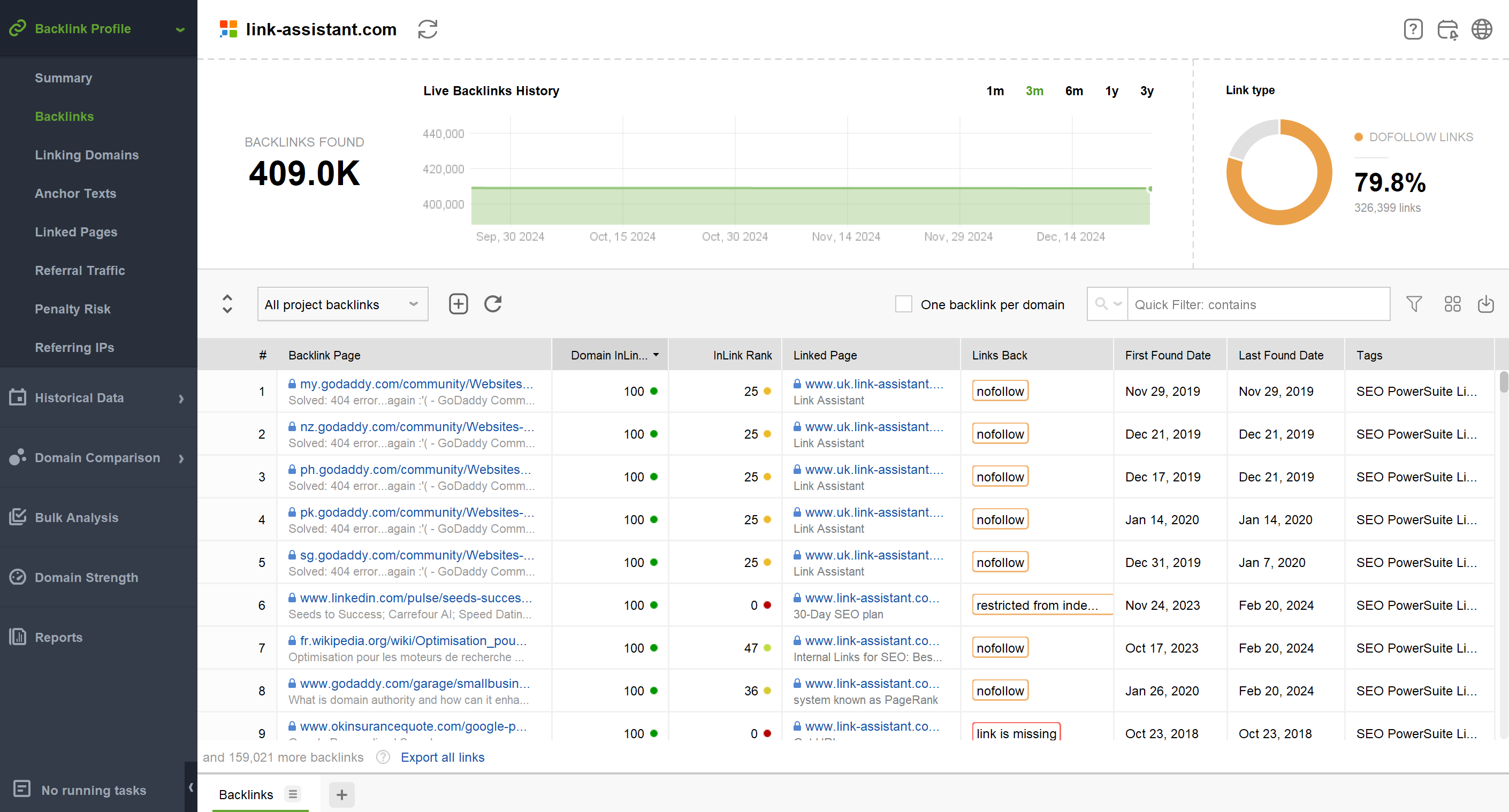This screenshot has width=1509, height=812.
Task: Click the Domain Comparison icon
Action: 18,457
